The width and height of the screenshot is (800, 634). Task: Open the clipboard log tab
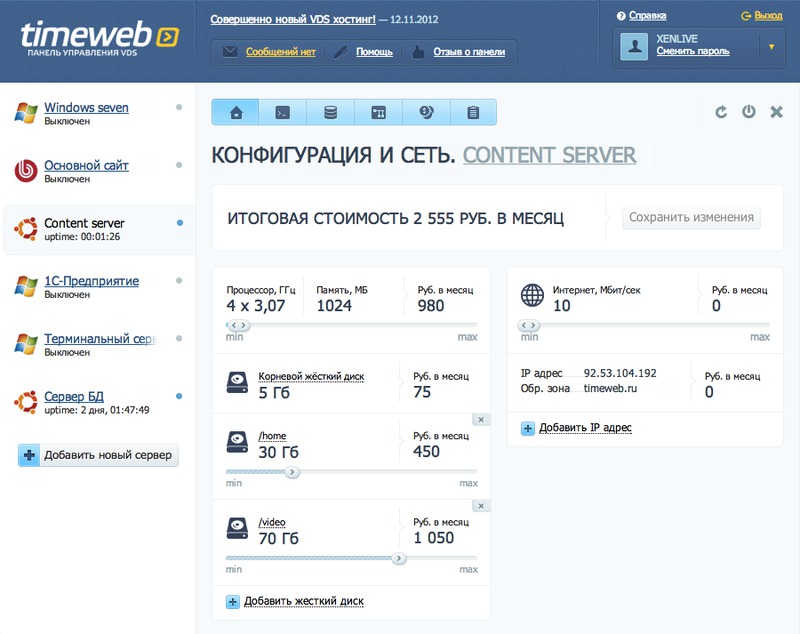coord(473,112)
